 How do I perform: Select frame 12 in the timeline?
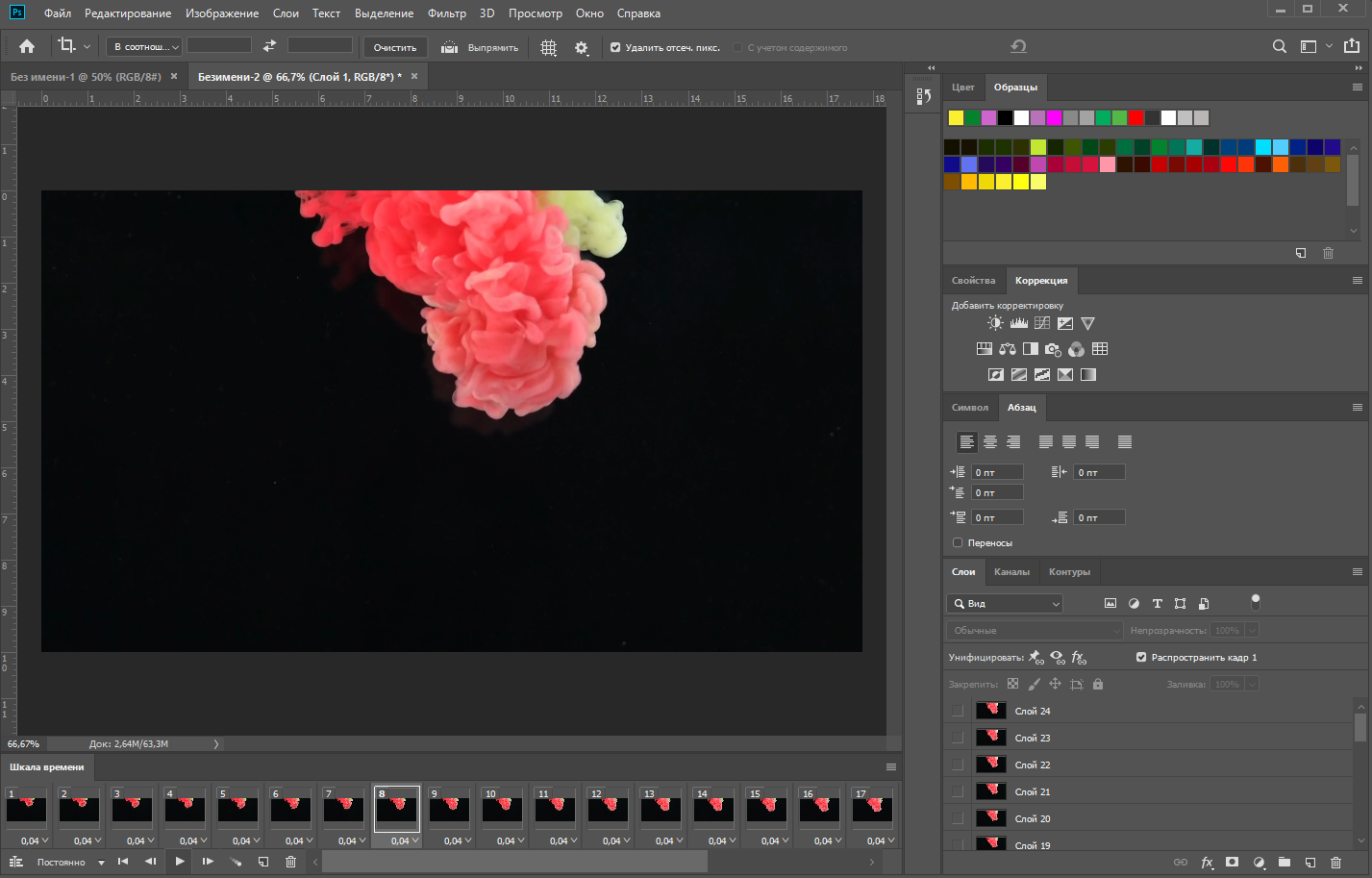[608, 808]
